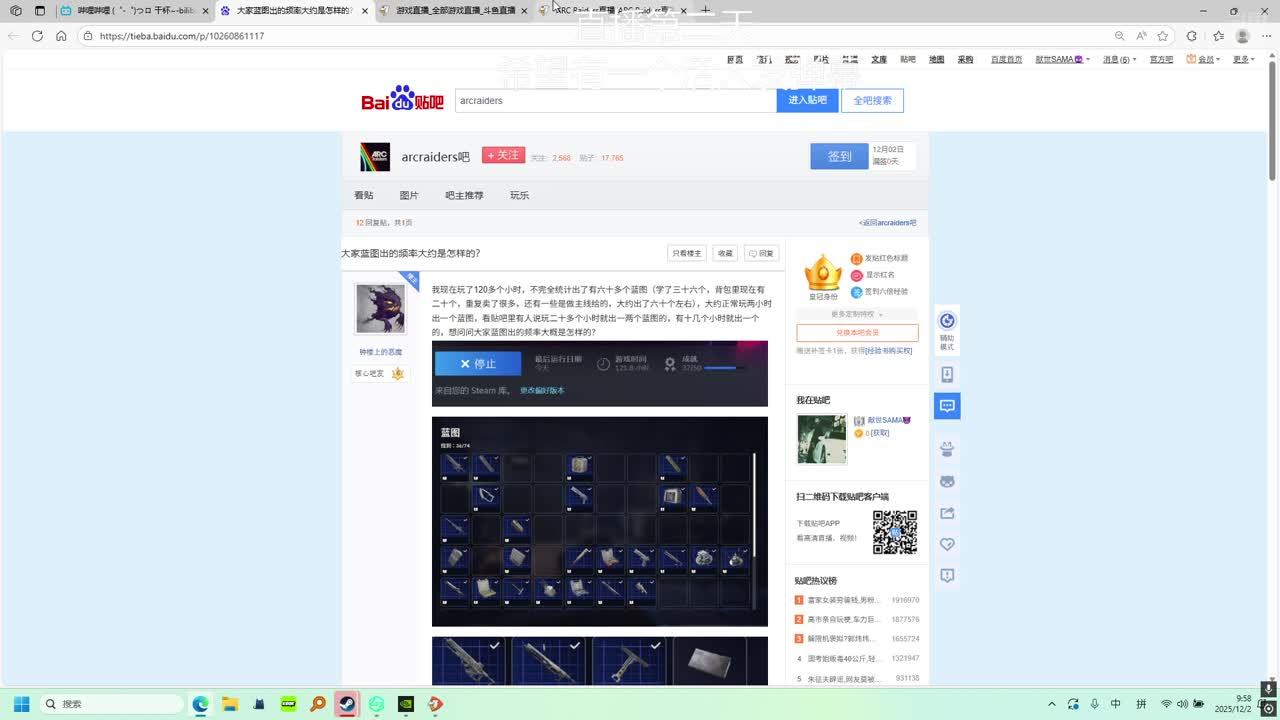
Task: Click the blue chat bubble sidebar icon
Action: [x=947, y=406]
